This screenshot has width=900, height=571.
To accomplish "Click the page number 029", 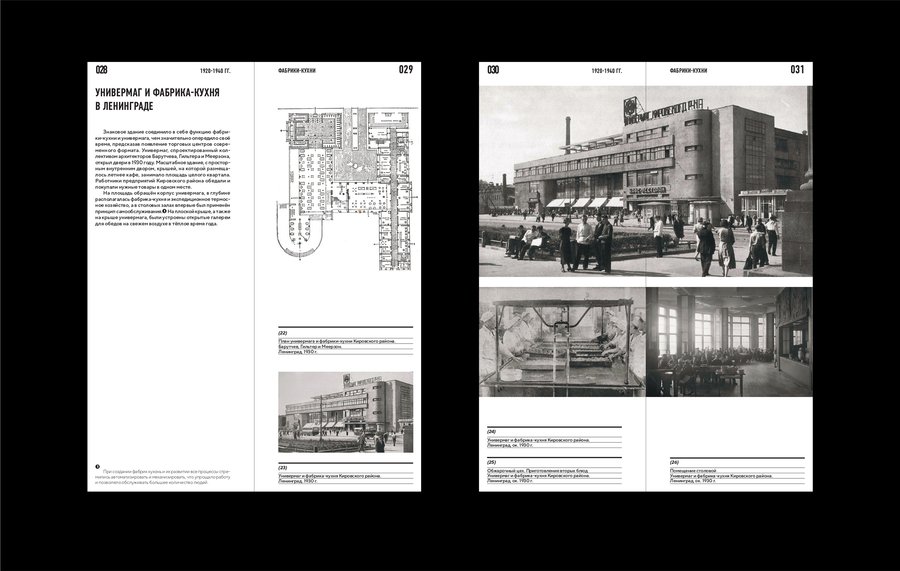I will (x=406, y=69).
